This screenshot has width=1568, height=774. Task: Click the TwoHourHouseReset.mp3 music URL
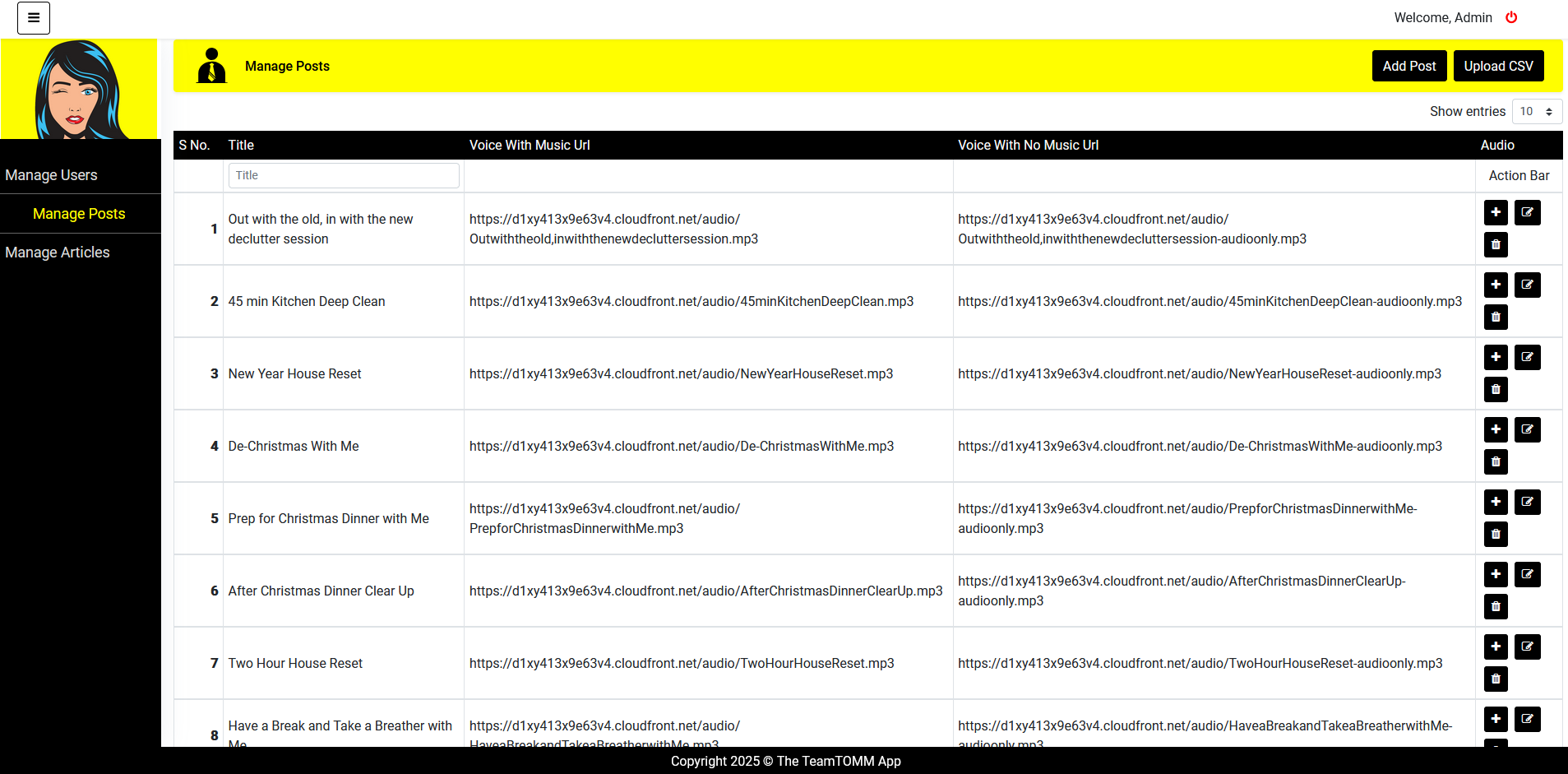tap(682, 663)
